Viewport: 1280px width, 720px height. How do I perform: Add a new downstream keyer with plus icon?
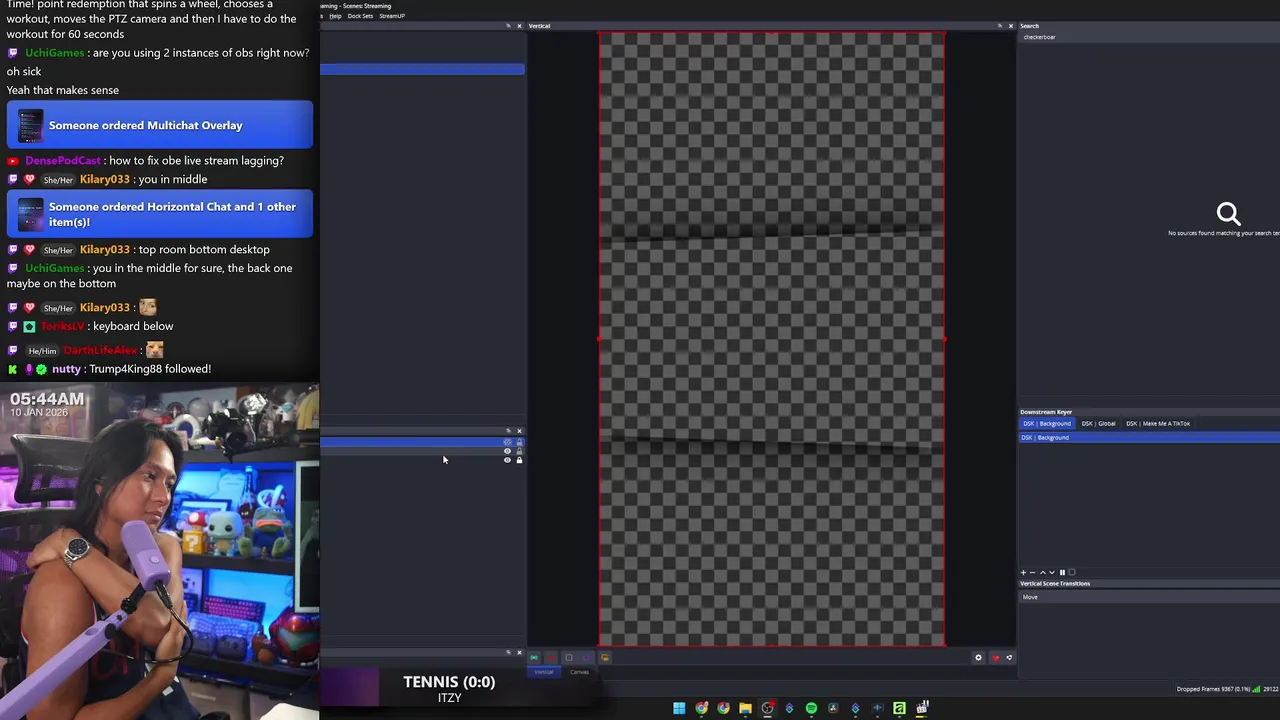1023,573
